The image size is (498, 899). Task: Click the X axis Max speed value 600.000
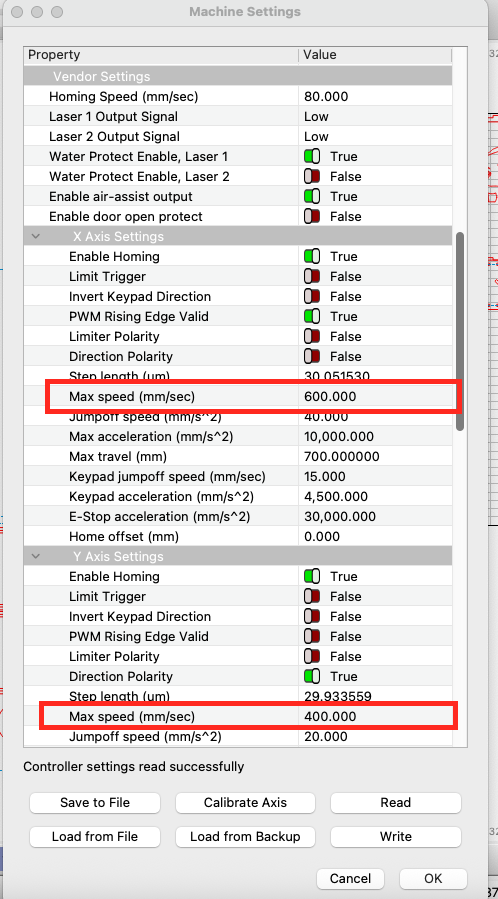(330, 396)
